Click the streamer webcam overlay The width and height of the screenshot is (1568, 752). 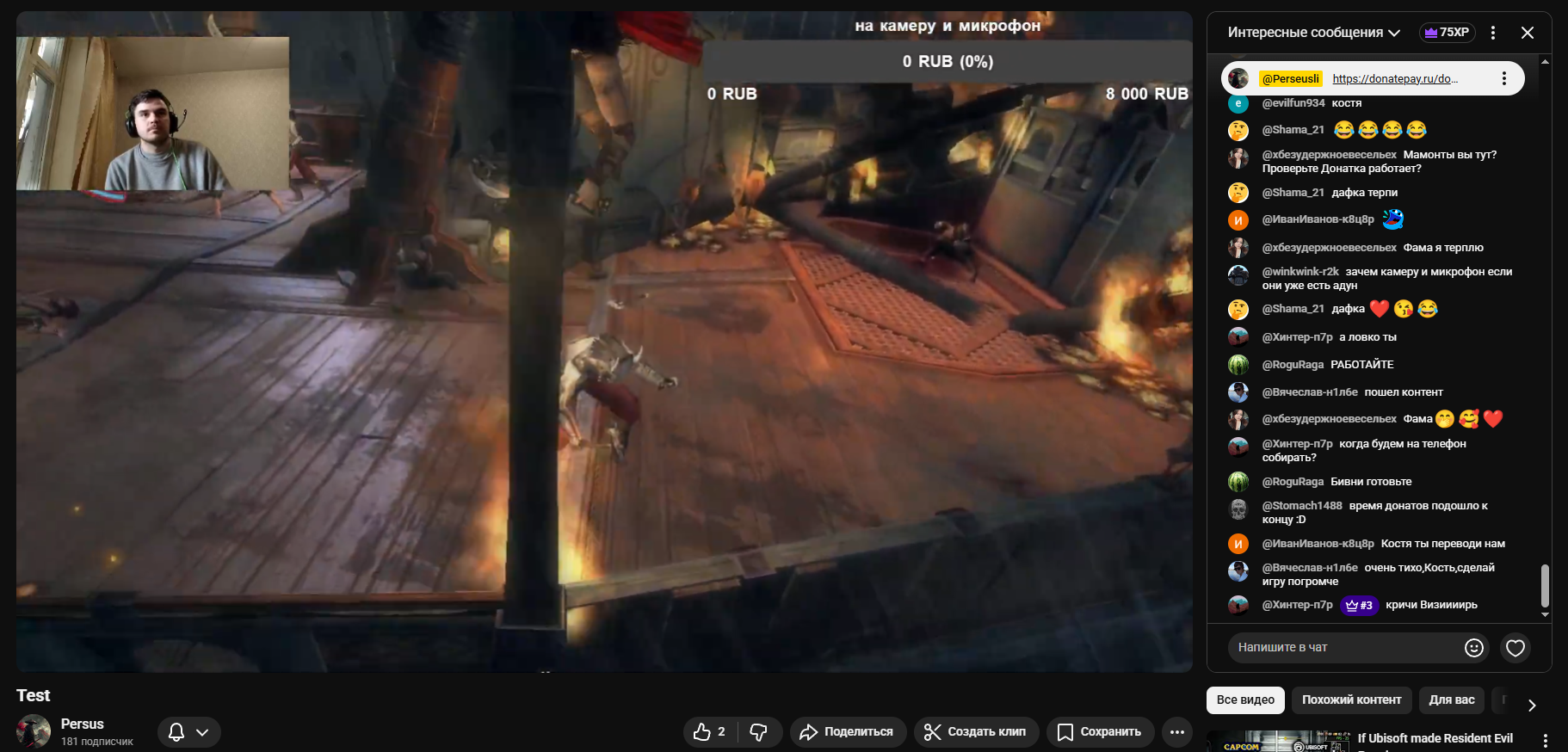tap(153, 114)
